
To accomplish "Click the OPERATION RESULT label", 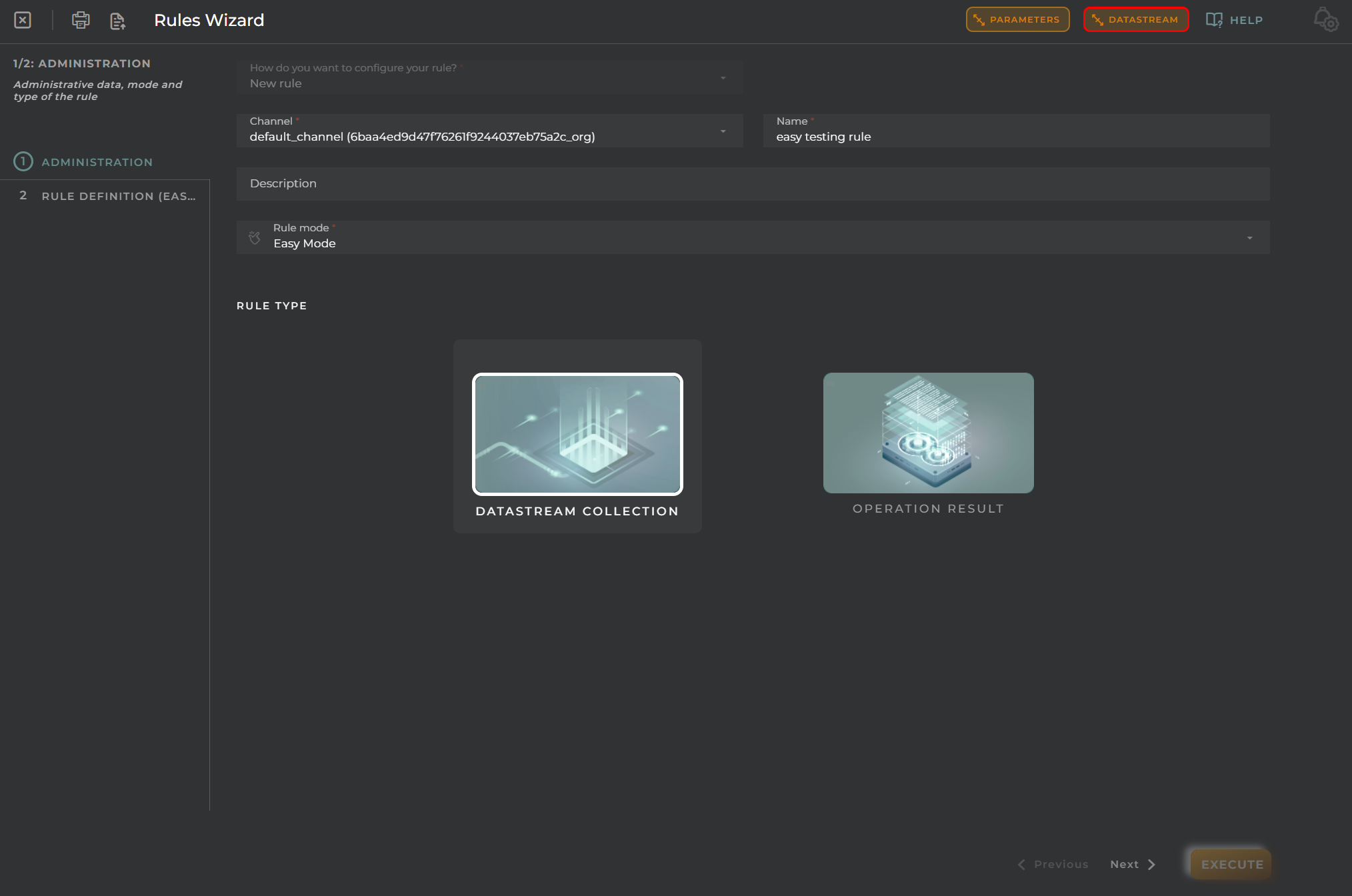I will click(x=928, y=509).
